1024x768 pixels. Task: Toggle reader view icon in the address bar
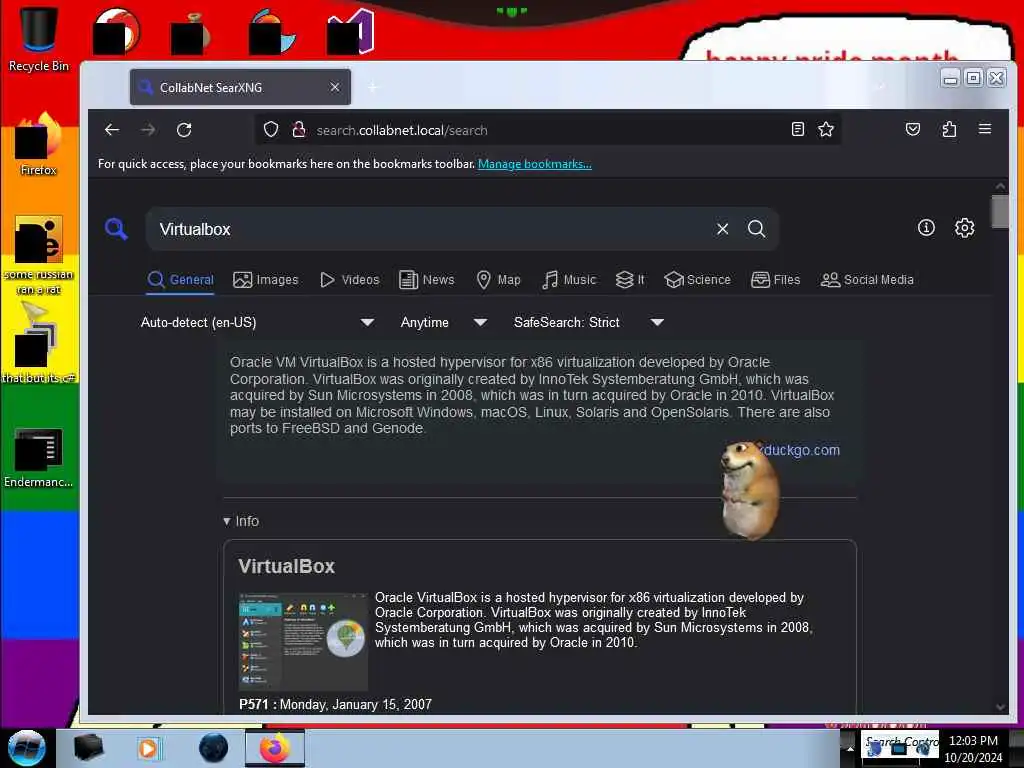[x=797, y=129]
